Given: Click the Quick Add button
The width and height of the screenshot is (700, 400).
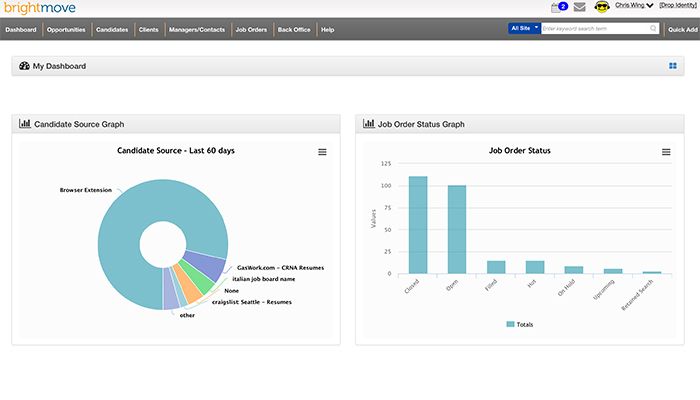Looking at the screenshot, I should tap(681, 30).
